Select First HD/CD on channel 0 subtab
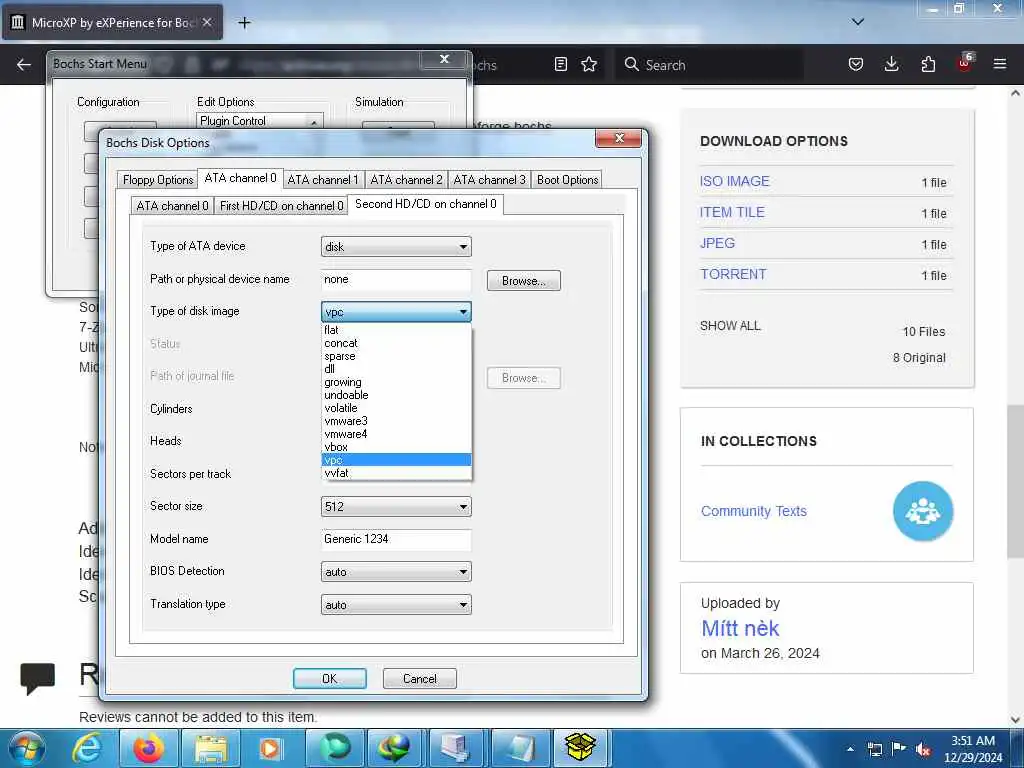 281,206
